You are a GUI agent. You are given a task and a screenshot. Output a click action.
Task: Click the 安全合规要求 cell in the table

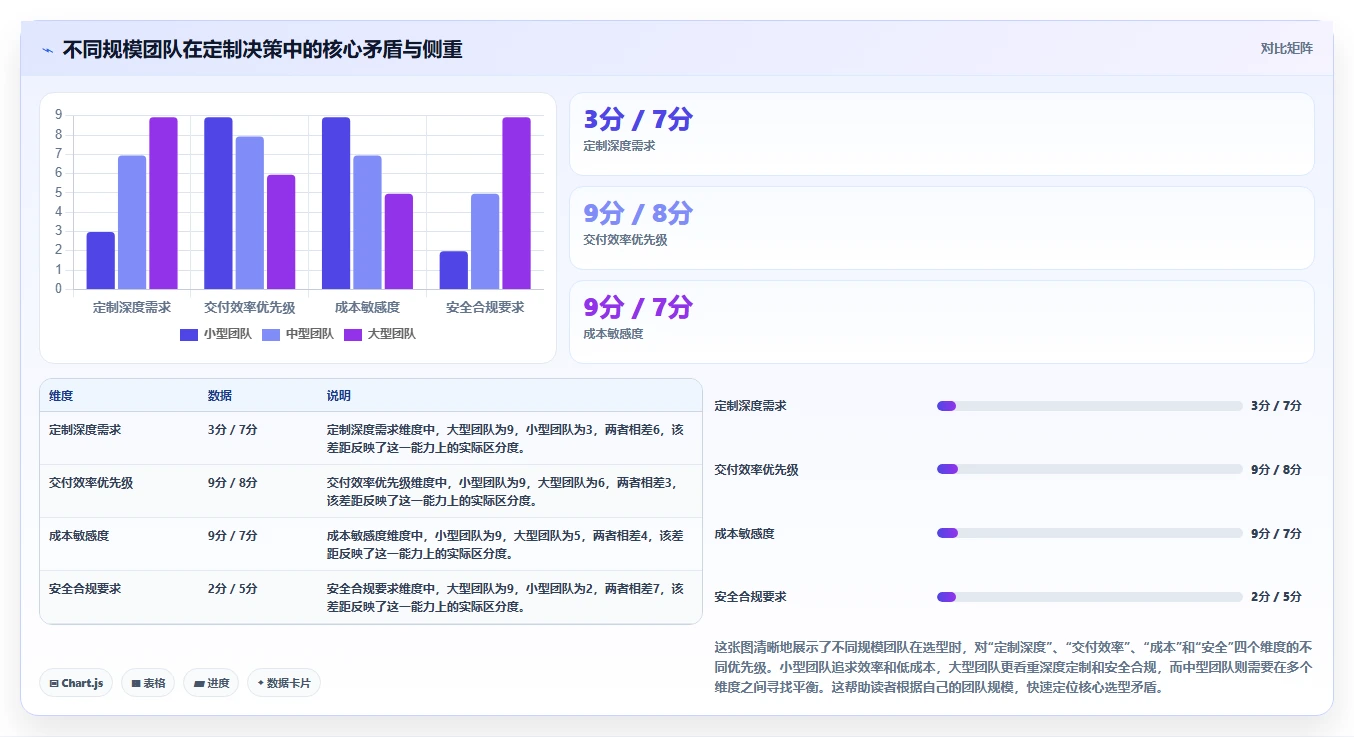(x=85, y=589)
